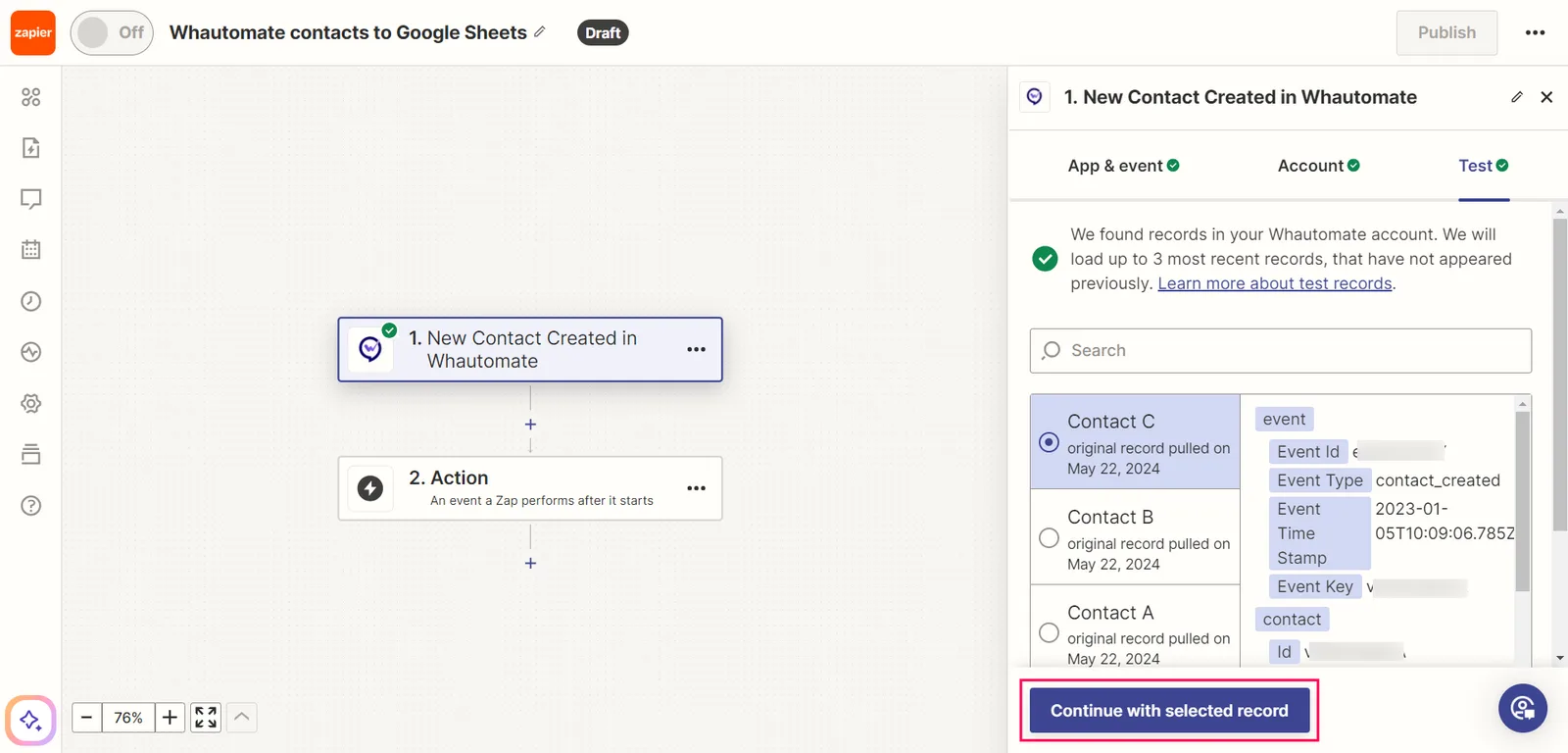Click the Draft status badge

[x=603, y=32]
